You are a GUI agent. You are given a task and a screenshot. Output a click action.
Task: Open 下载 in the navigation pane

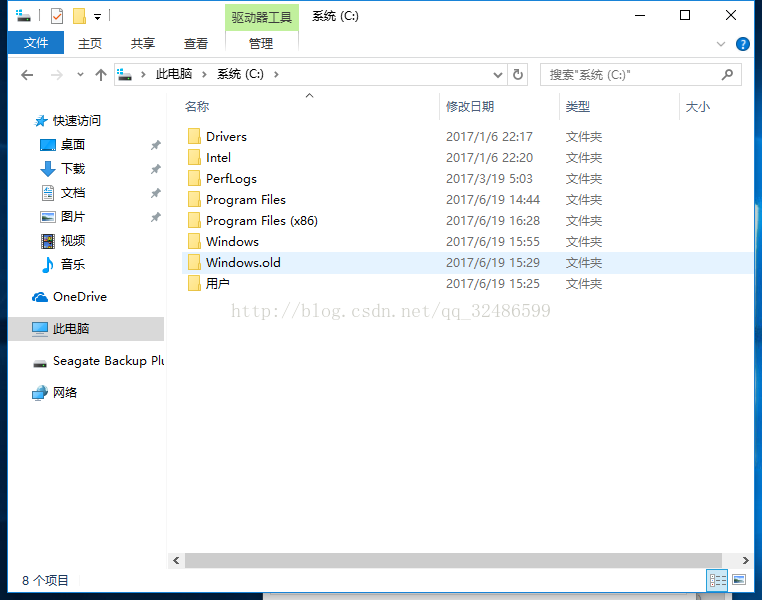tap(72, 169)
